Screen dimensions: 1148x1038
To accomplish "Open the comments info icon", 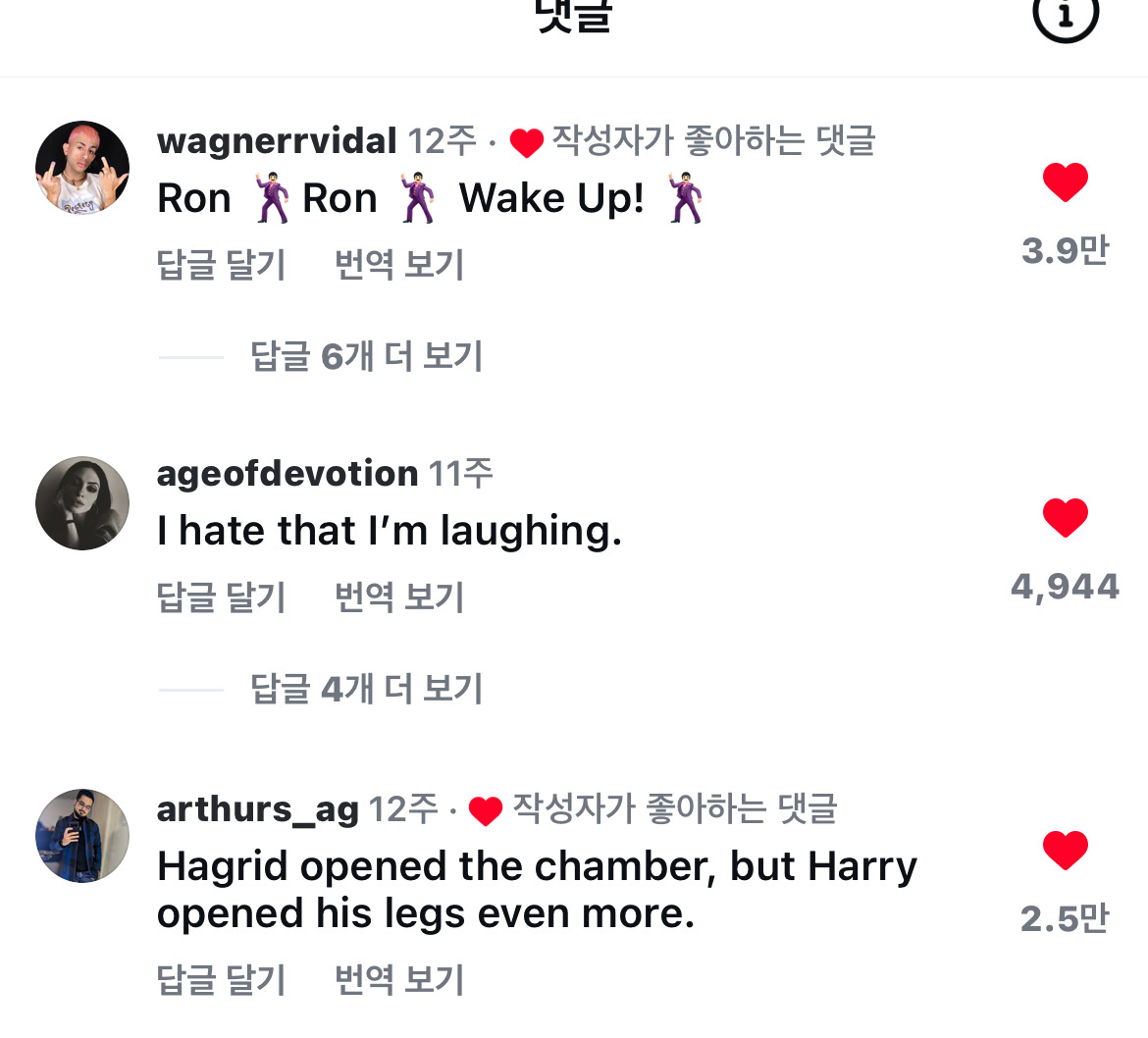I will tap(1065, 16).
